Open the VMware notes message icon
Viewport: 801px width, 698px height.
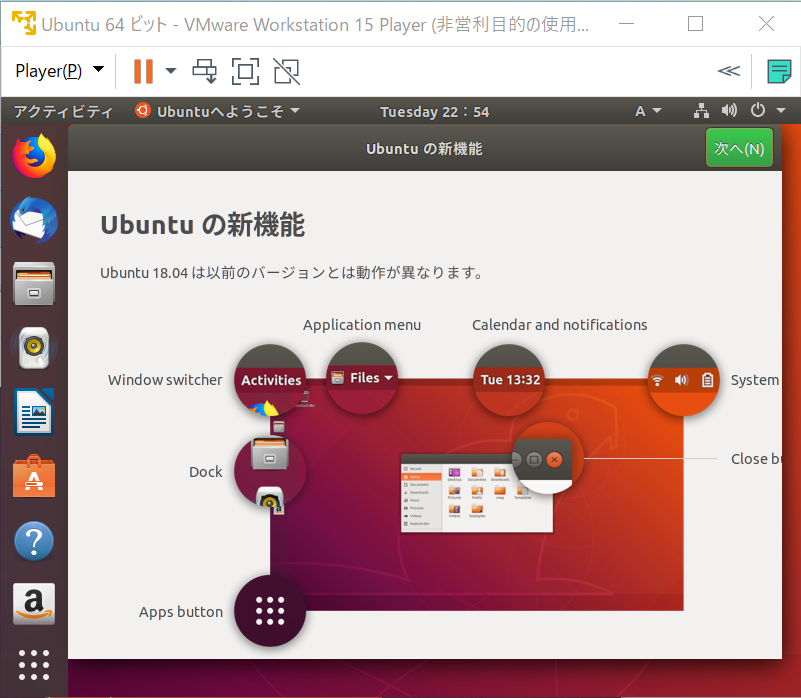pyautogui.click(x=779, y=71)
